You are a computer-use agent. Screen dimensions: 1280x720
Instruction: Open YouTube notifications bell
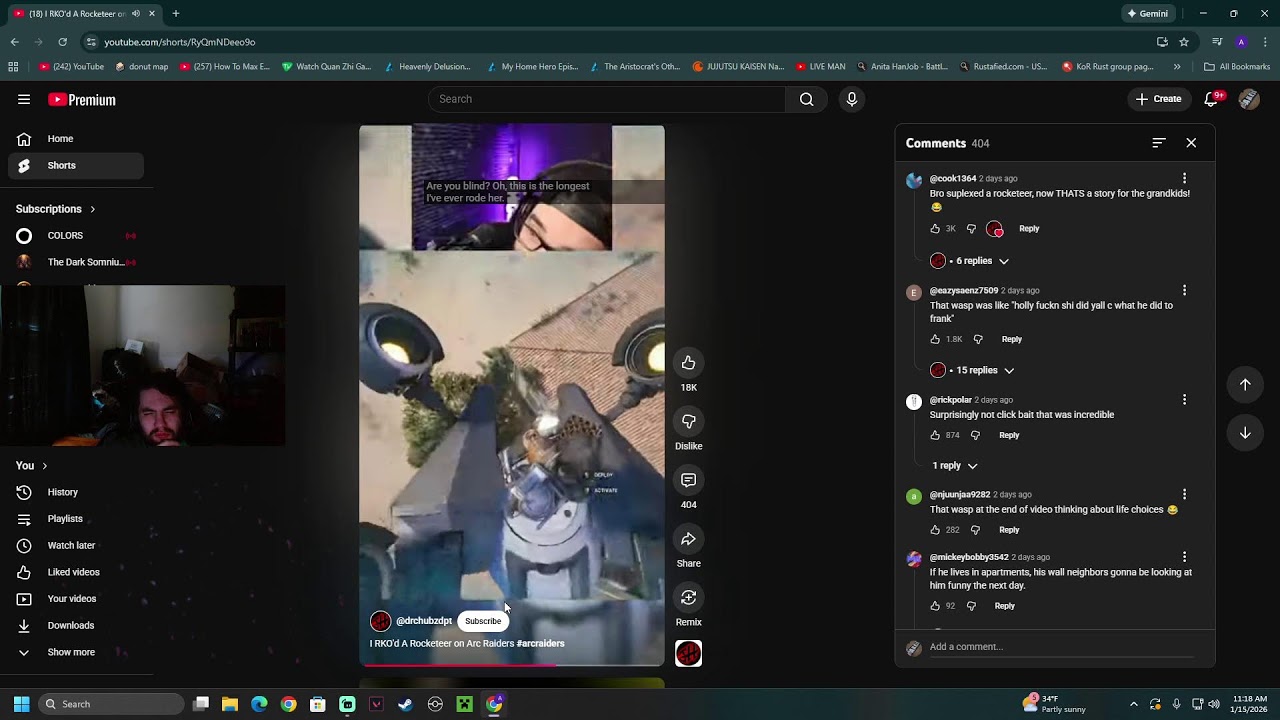(x=1212, y=99)
